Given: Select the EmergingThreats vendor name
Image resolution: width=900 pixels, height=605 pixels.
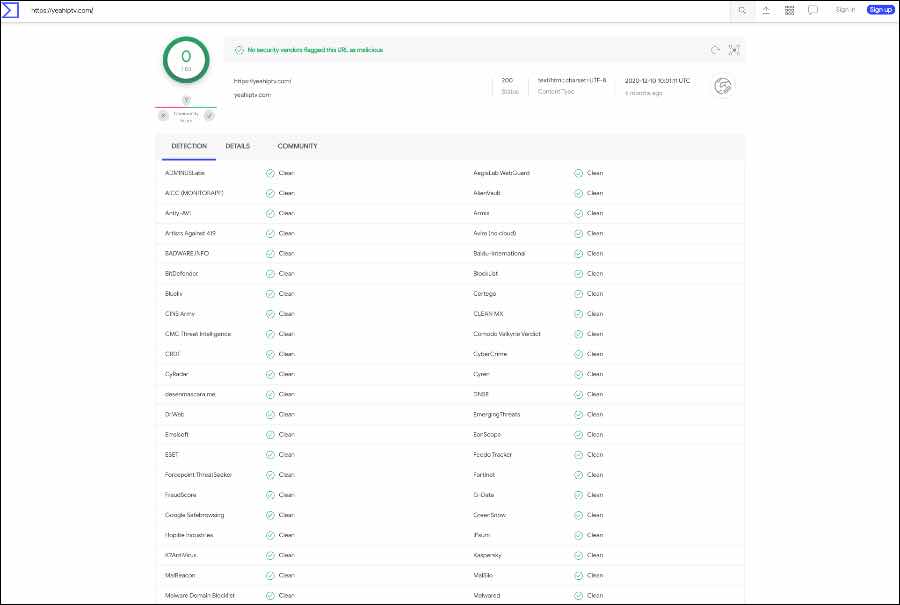Looking at the screenshot, I should point(496,414).
